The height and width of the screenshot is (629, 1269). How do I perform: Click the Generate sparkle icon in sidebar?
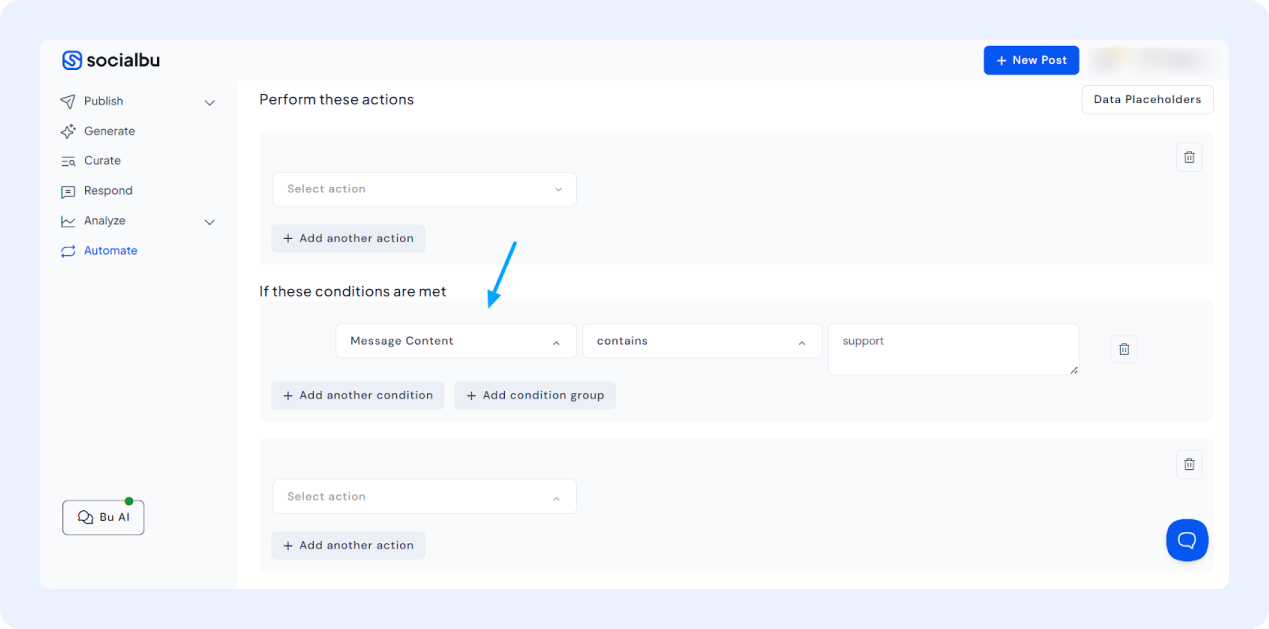click(68, 131)
